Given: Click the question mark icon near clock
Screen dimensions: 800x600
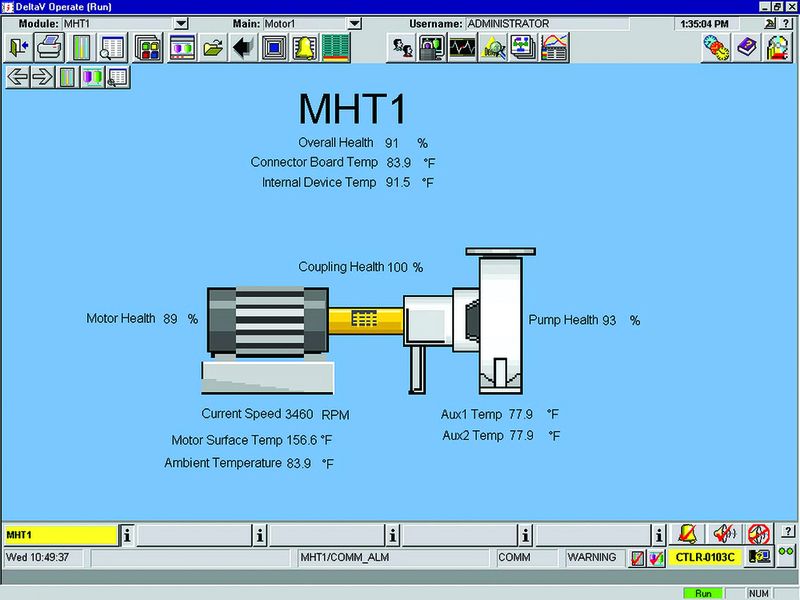Looking at the screenshot, I should pyautogui.click(x=786, y=23).
